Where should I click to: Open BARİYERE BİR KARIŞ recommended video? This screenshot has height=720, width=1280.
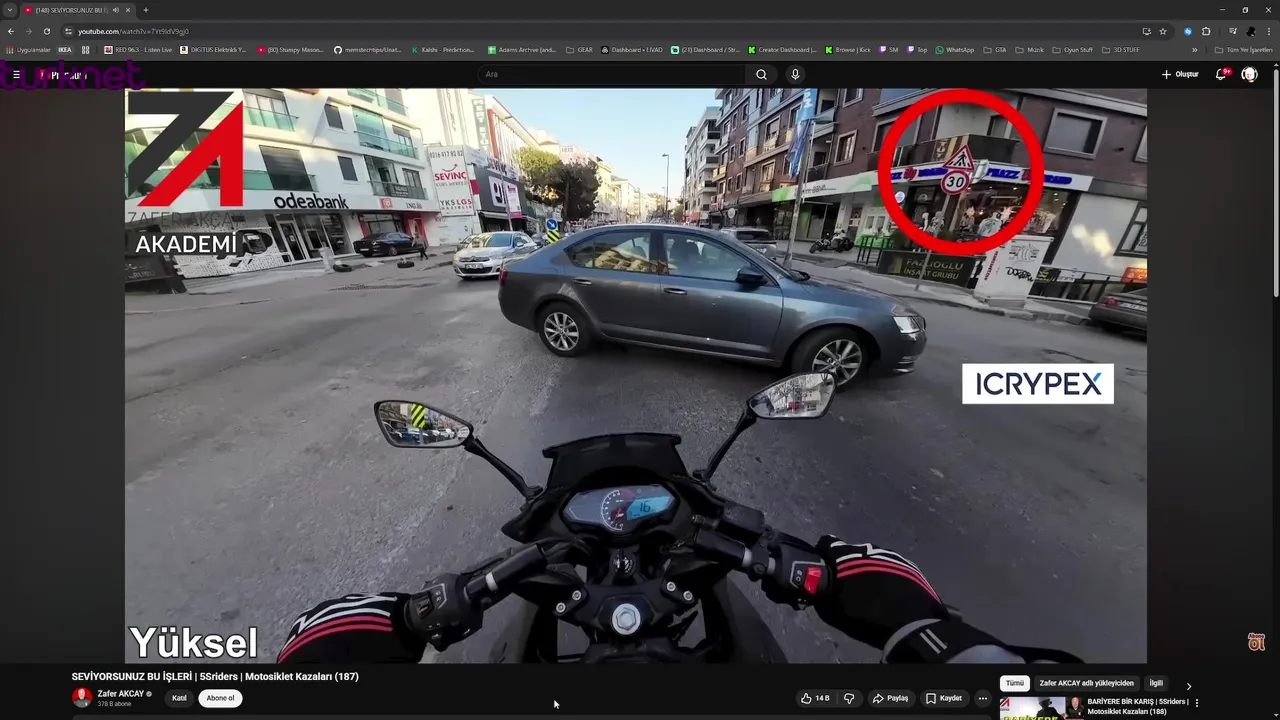tap(1137, 706)
